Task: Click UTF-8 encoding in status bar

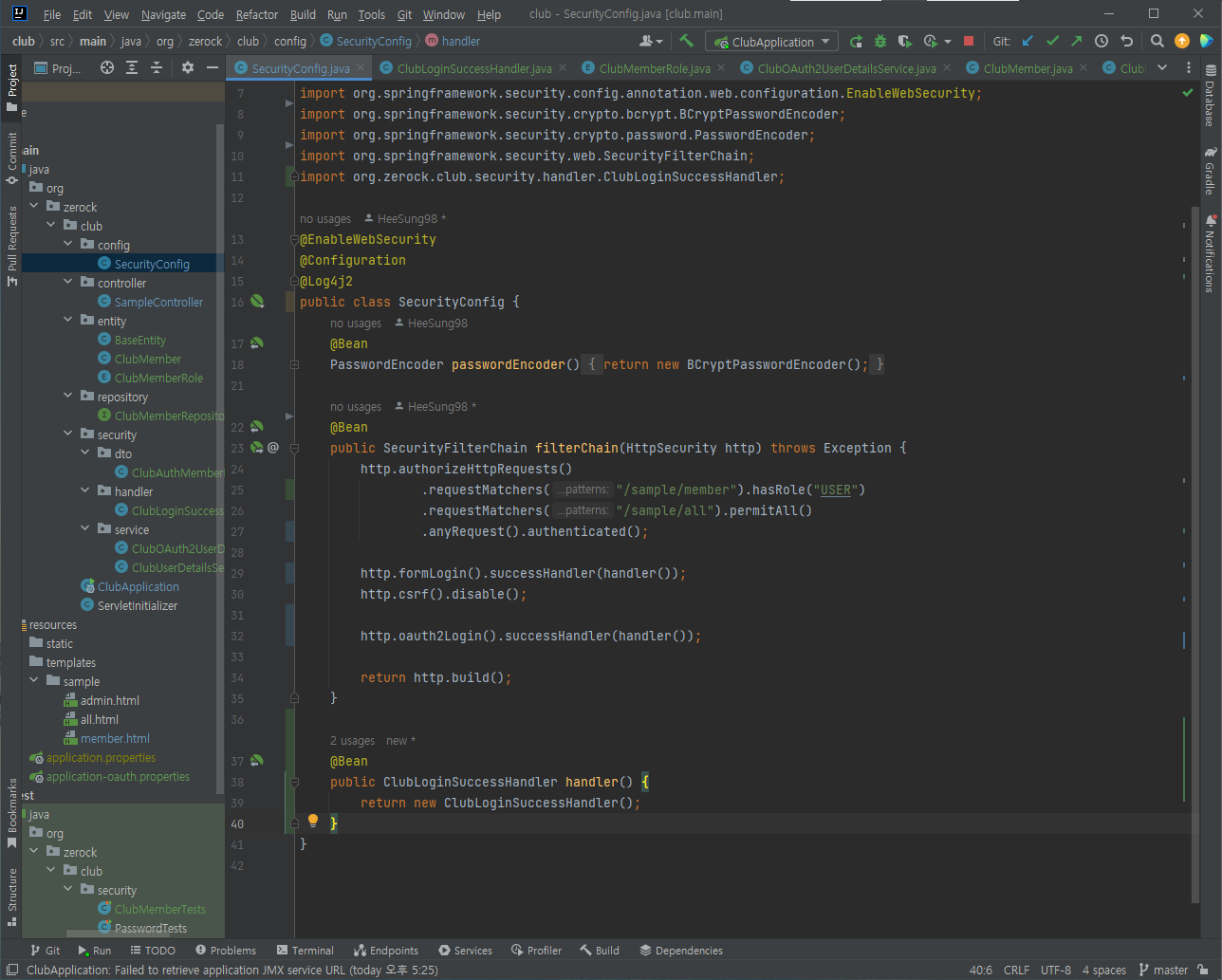Action: 1056,970
